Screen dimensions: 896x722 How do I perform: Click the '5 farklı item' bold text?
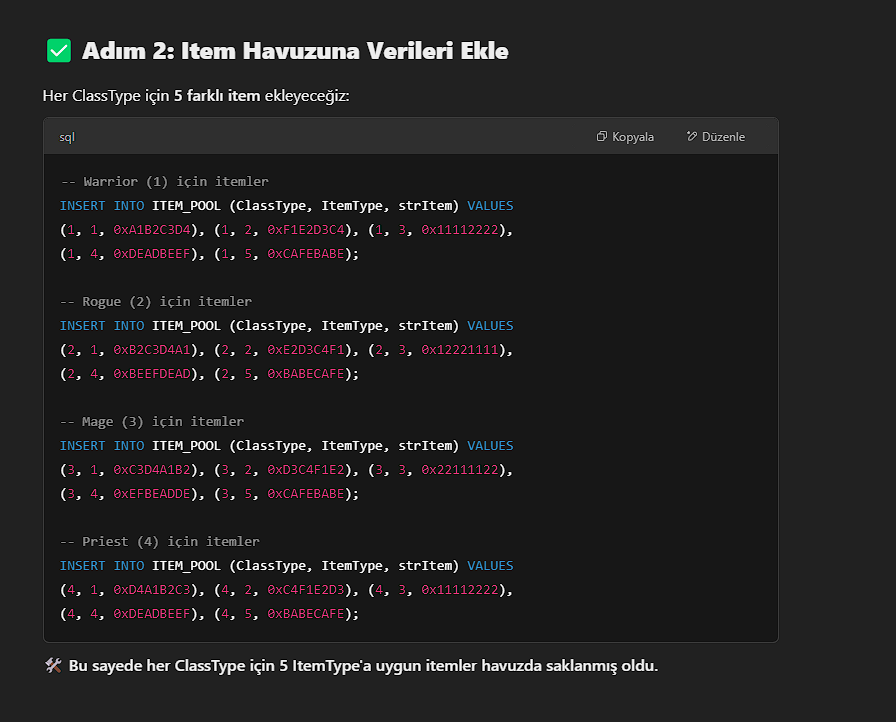[x=217, y=95]
